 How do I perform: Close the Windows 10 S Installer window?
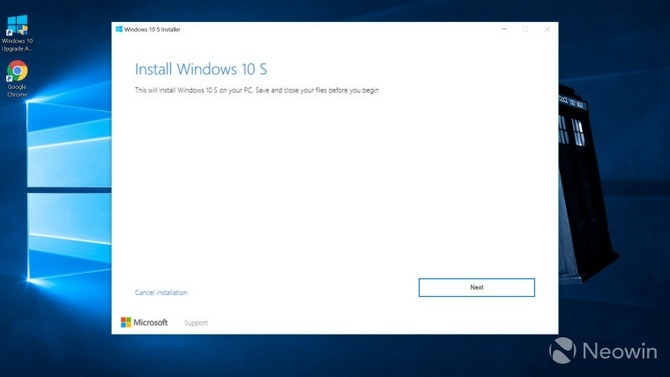(x=547, y=29)
